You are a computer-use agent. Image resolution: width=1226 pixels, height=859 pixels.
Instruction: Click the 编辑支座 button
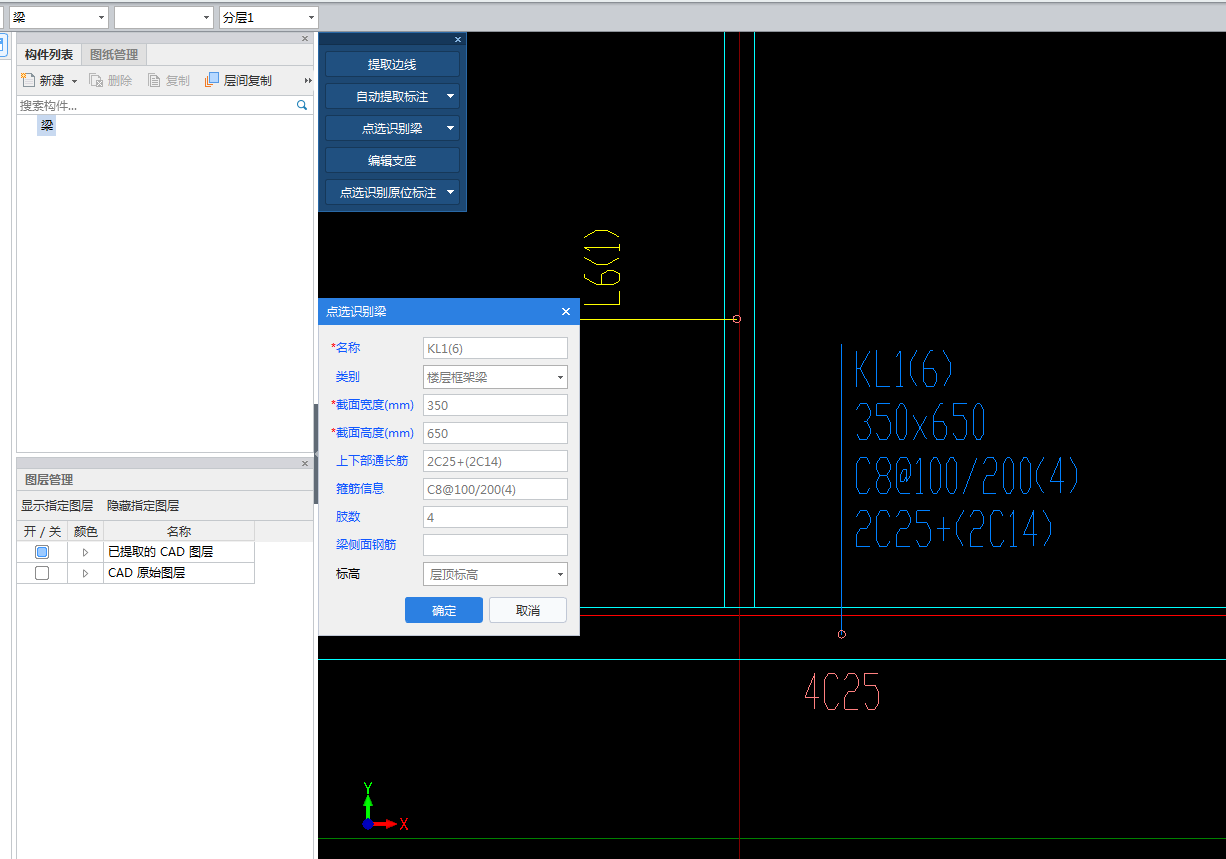392,160
